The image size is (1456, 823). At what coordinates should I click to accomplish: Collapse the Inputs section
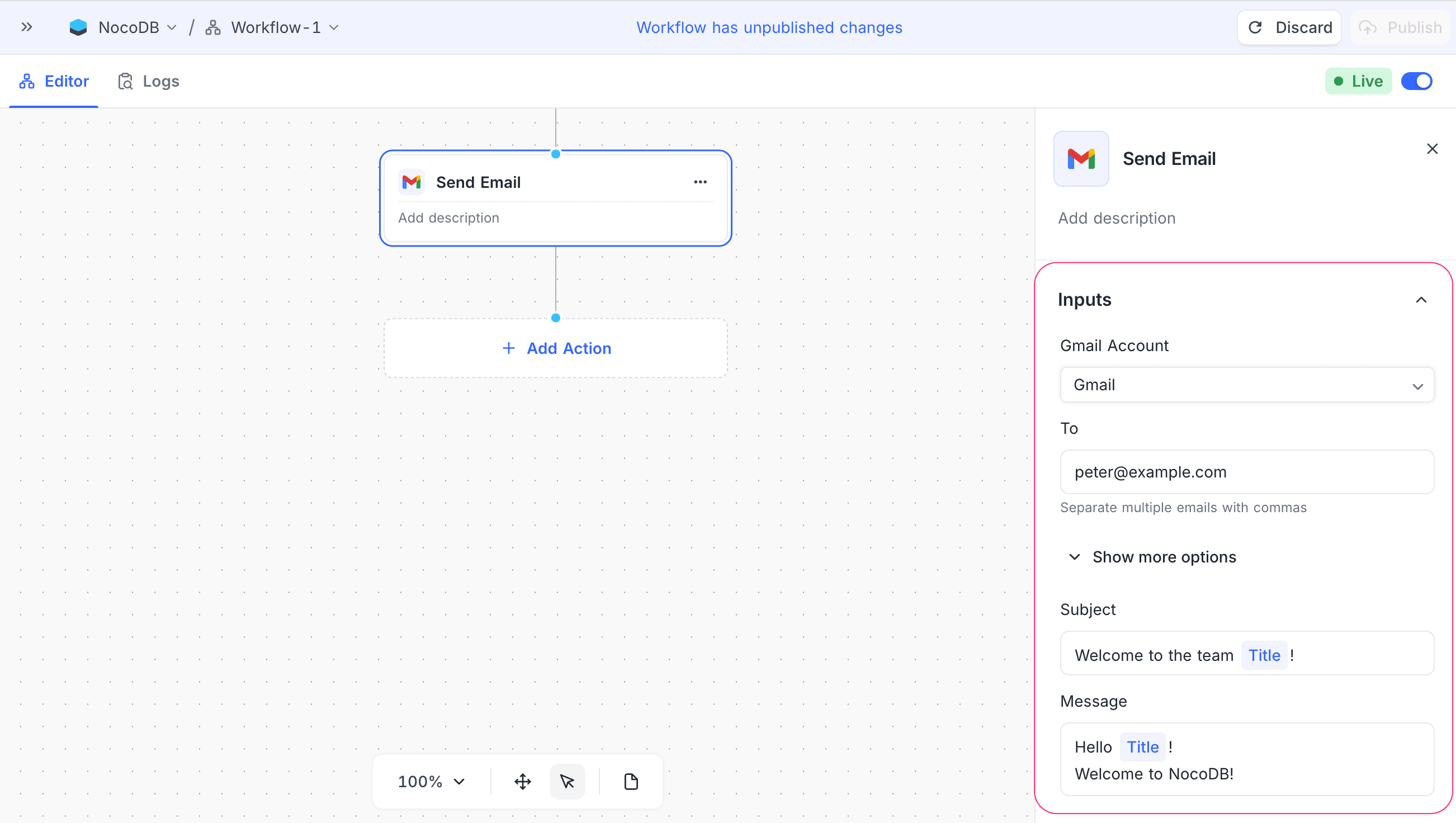[1421, 300]
